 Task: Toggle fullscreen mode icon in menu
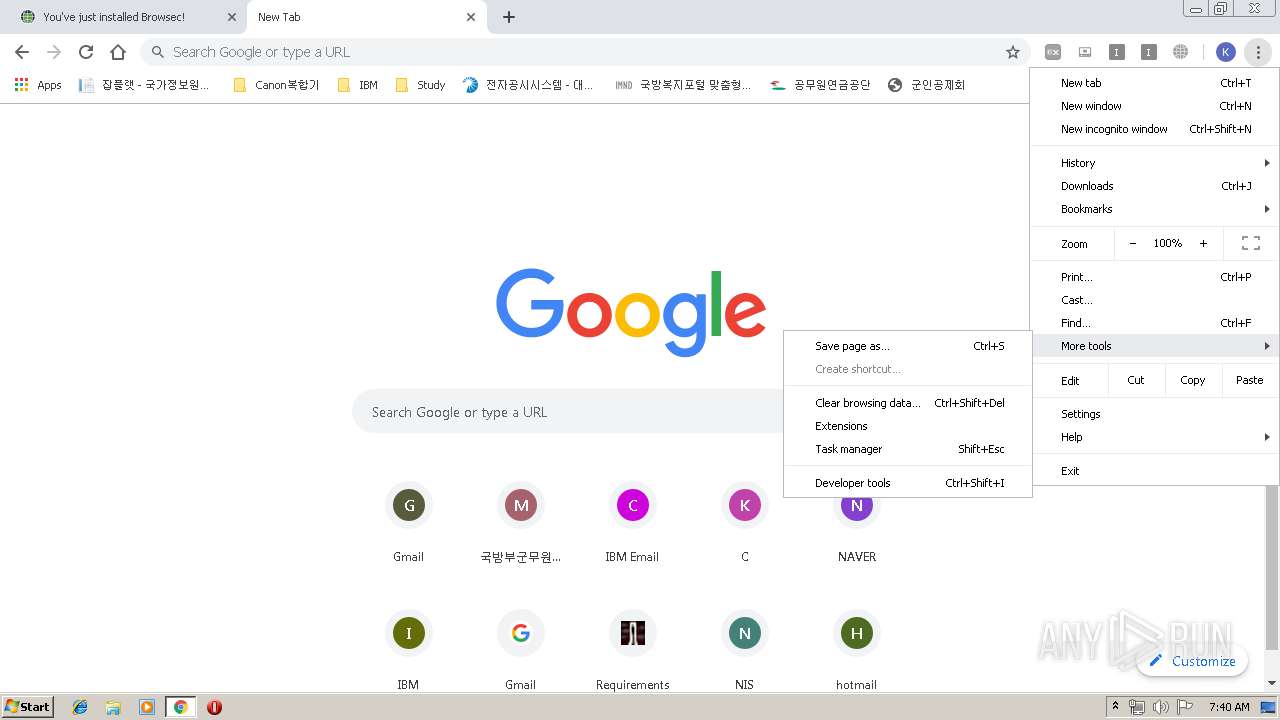tap(1250, 243)
